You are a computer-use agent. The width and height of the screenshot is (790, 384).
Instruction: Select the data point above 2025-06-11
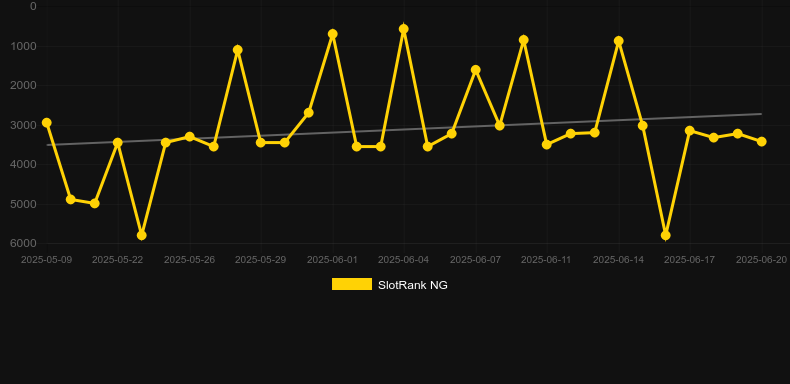547,145
